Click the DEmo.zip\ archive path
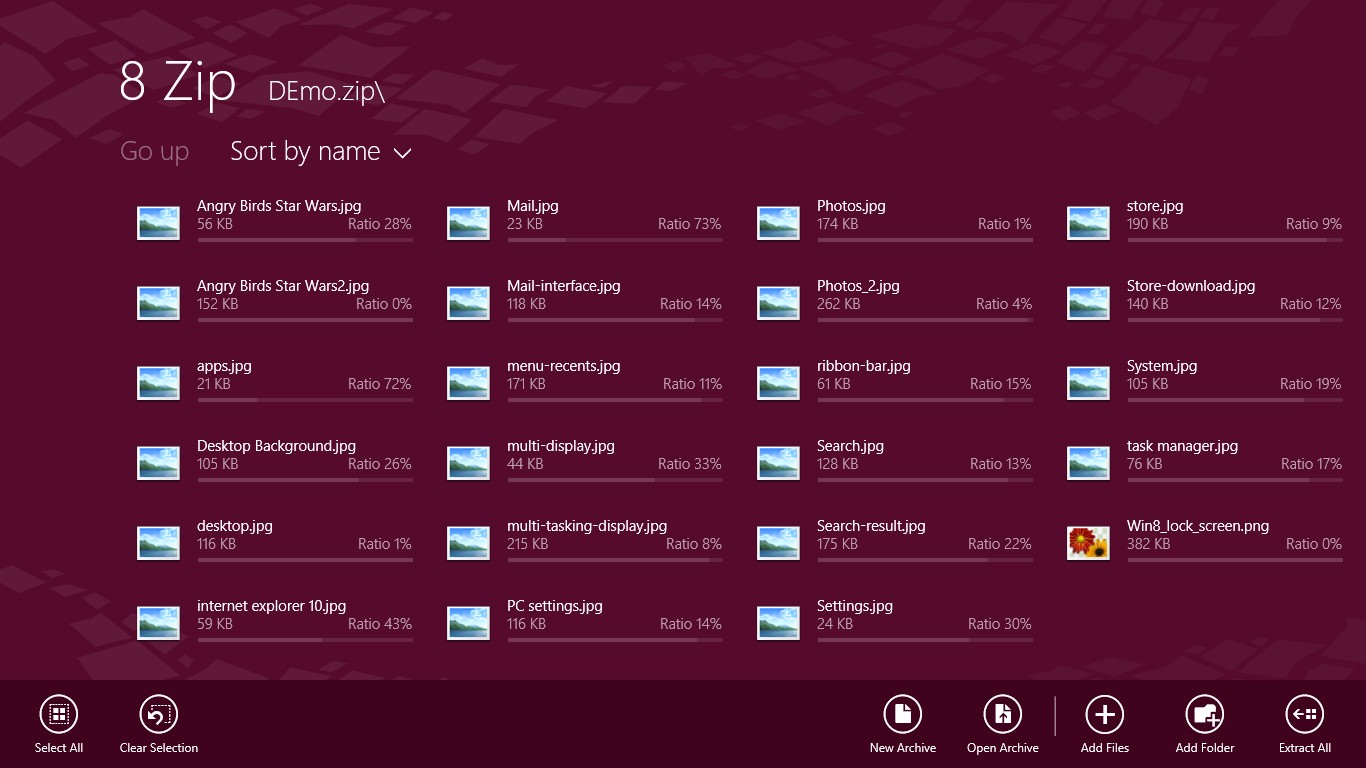1366x768 pixels. coord(326,91)
